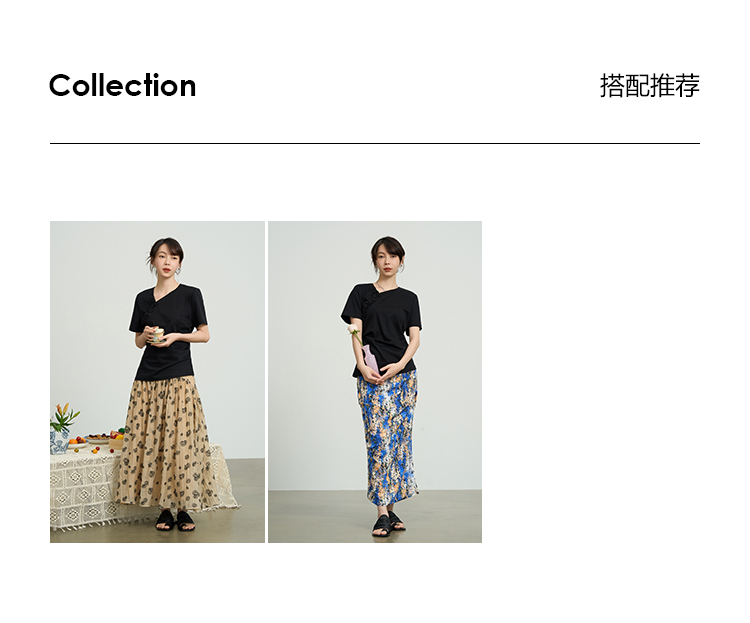Click the blue-white vase with plant
The image size is (750, 623).
coord(61,431)
